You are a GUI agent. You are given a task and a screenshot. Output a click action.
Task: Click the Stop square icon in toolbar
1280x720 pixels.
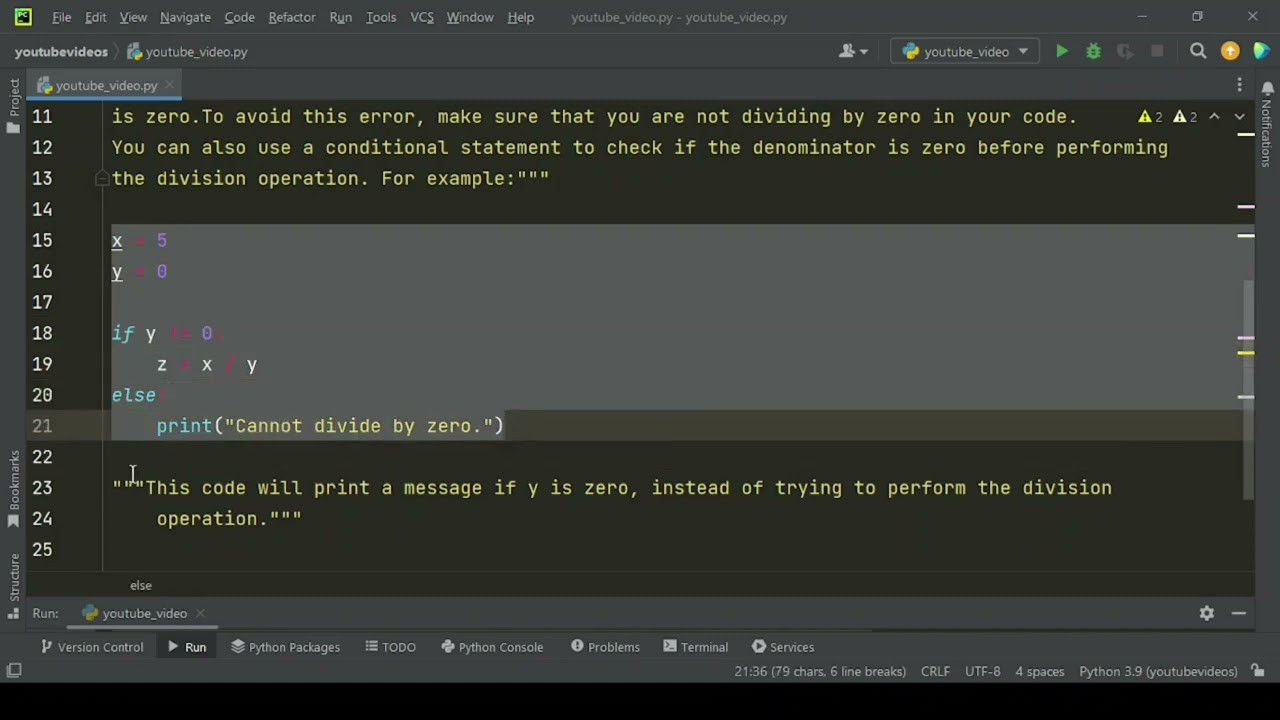coord(1157,51)
